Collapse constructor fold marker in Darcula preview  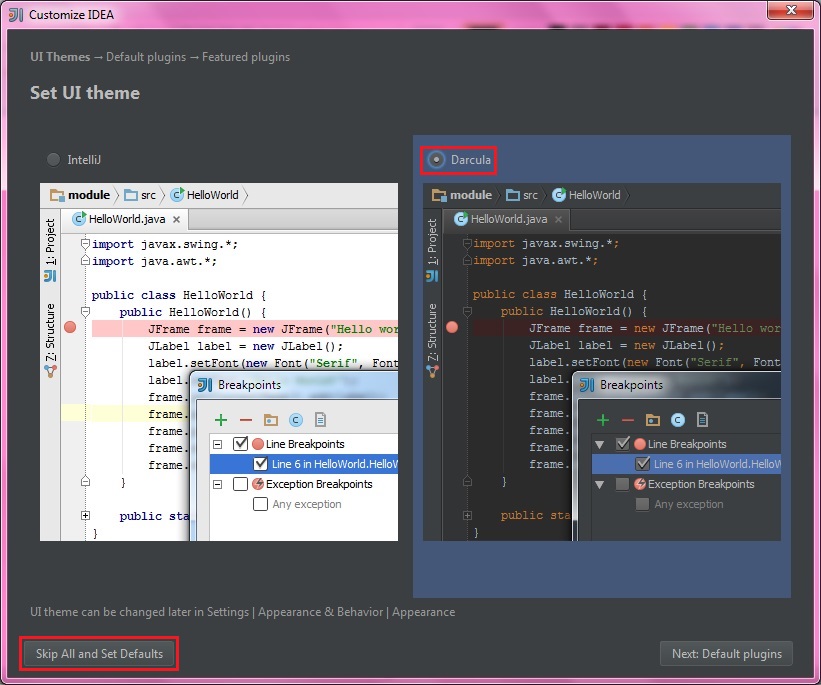tap(468, 312)
